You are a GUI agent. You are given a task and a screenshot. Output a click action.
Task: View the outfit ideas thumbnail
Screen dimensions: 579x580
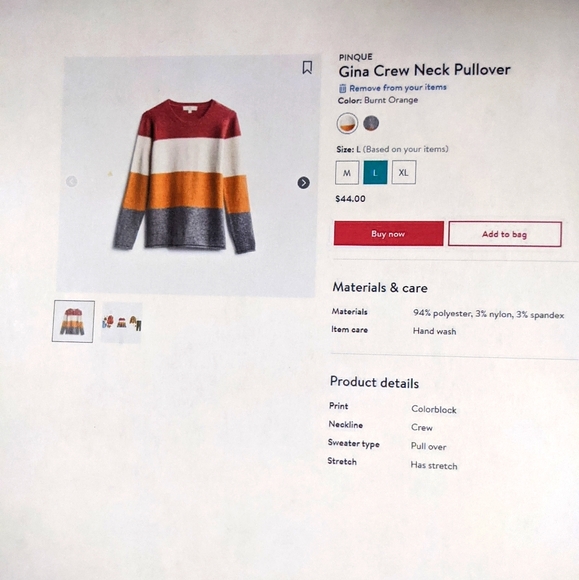point(122,323)
